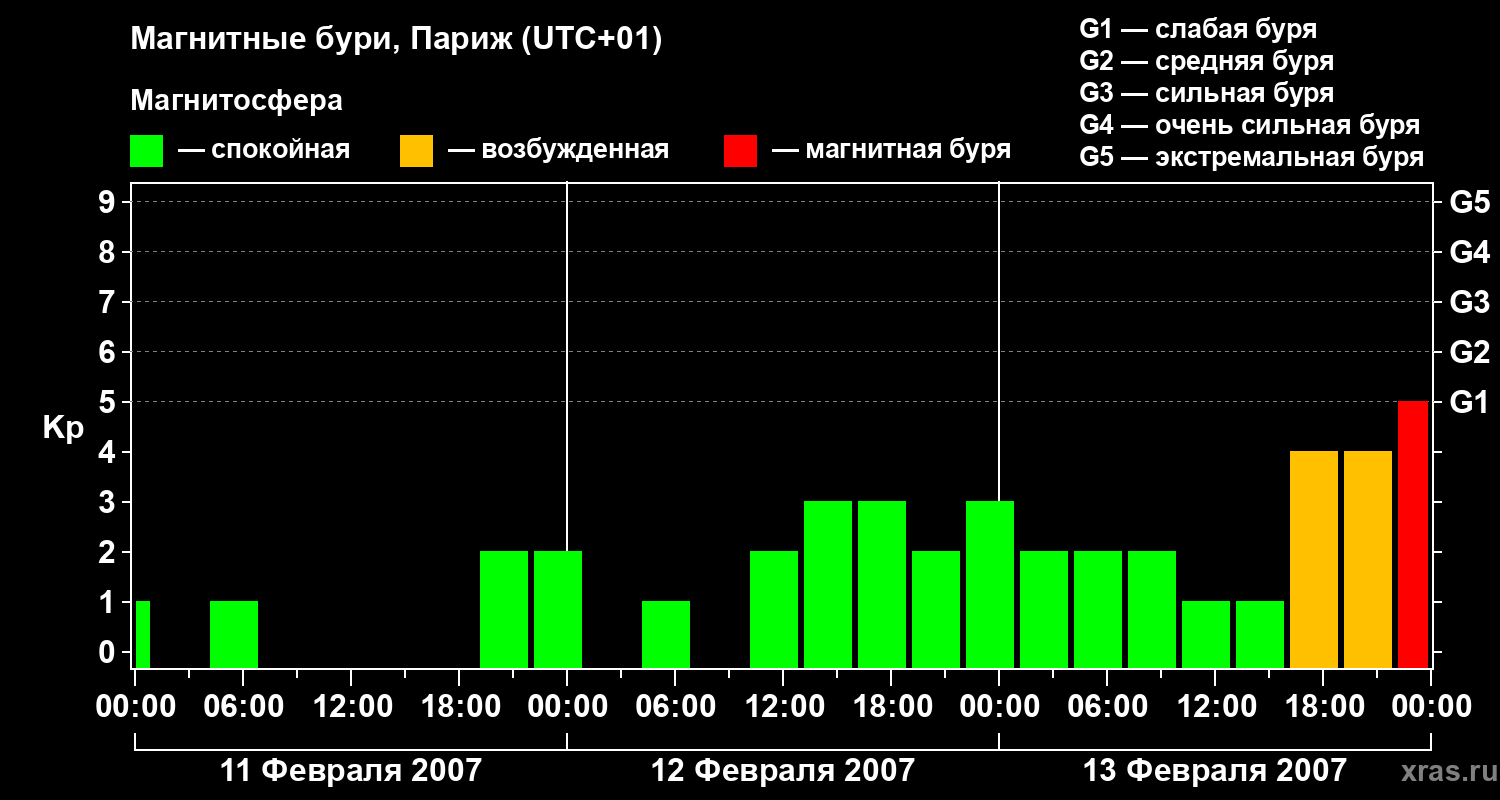Click 'G3 — сильная буря' description line
Viewport: 1500px width, 800px height.
pyautogui.click(x=1206, y=93)
